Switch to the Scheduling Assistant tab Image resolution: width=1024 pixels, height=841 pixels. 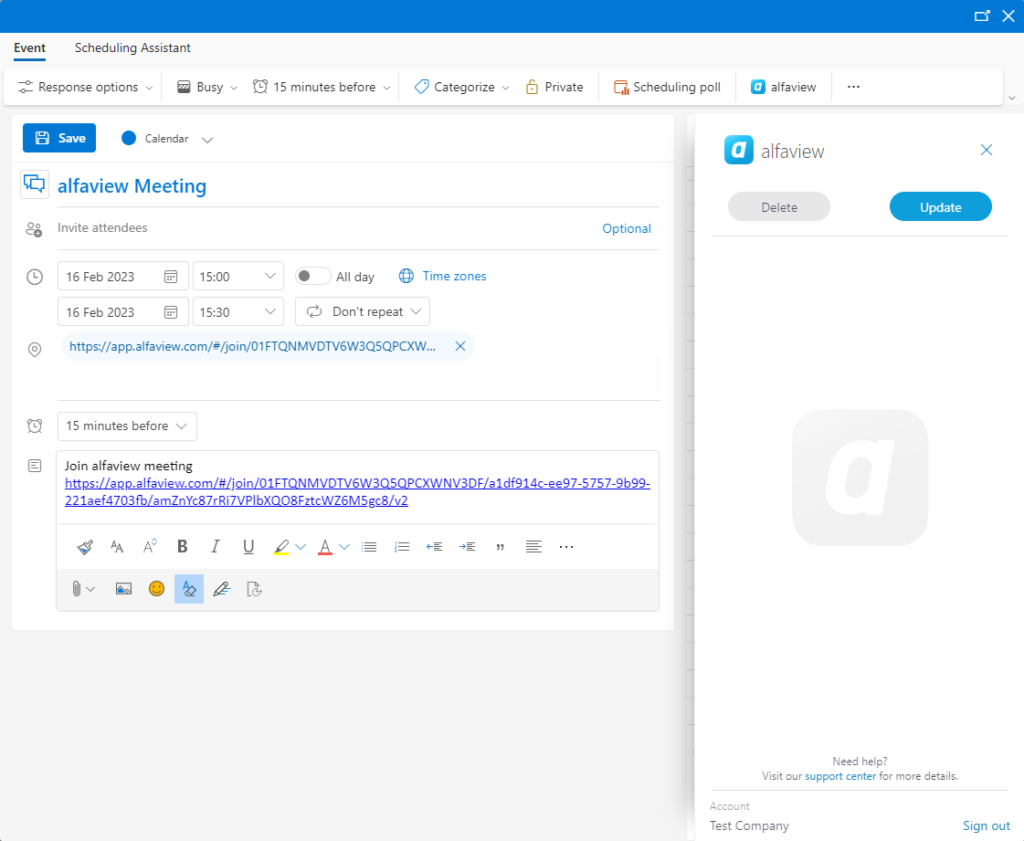132,48
